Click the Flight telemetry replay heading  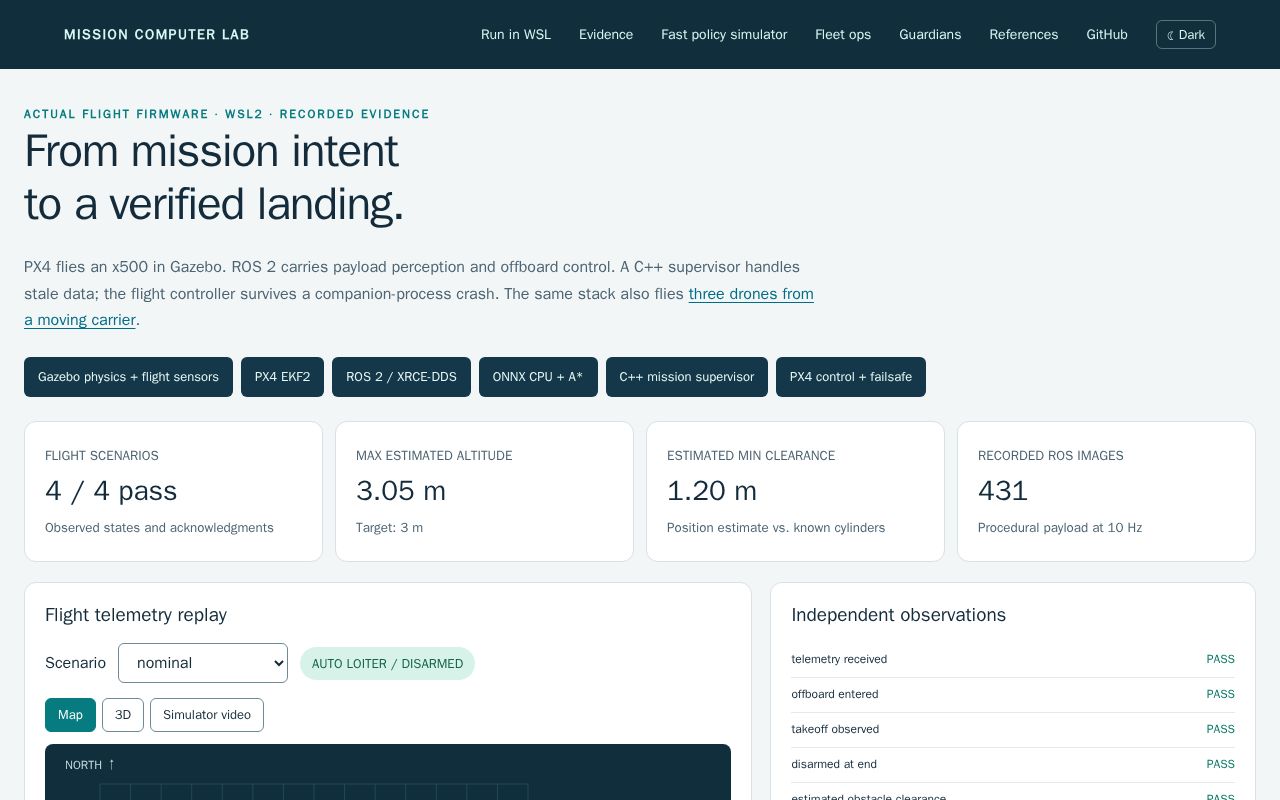[x=136, y=615]
